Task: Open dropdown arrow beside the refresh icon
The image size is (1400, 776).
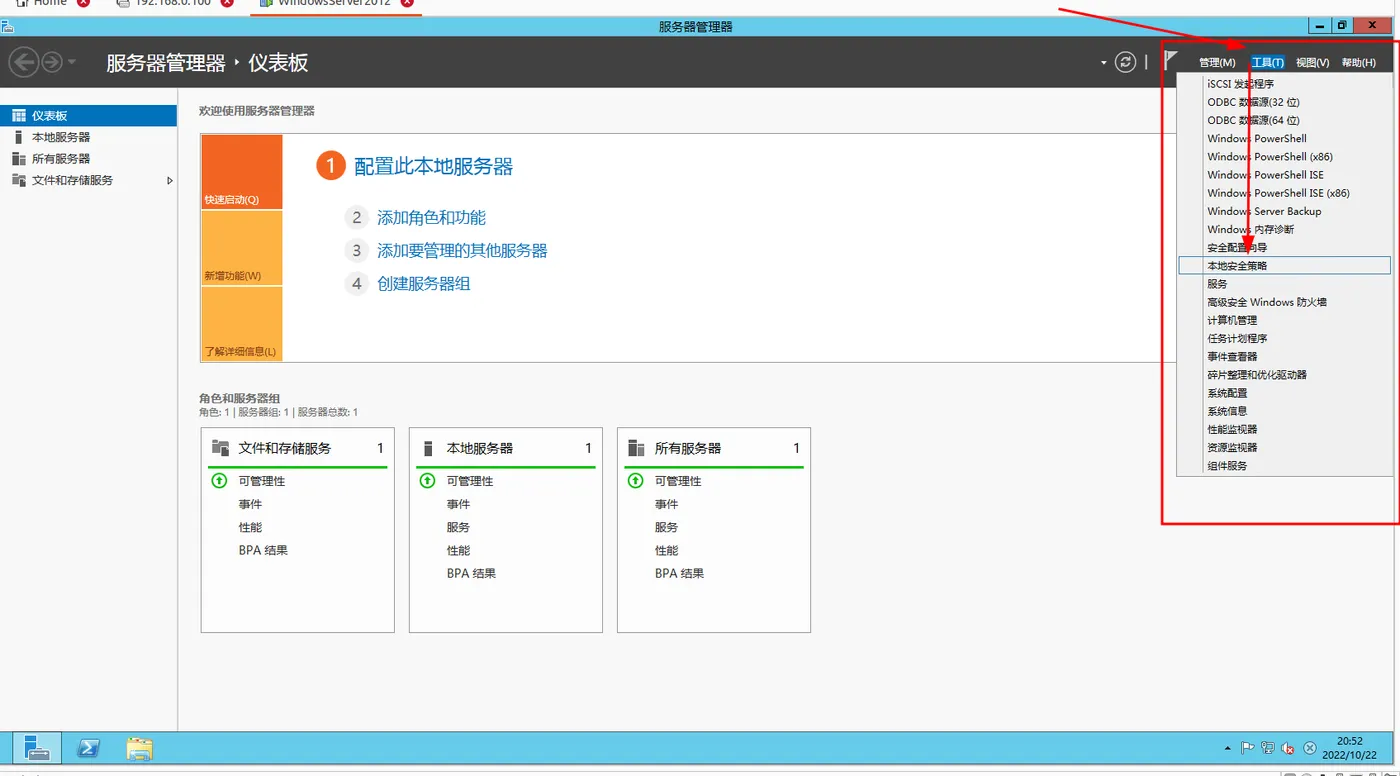Action: [1104, 63]
